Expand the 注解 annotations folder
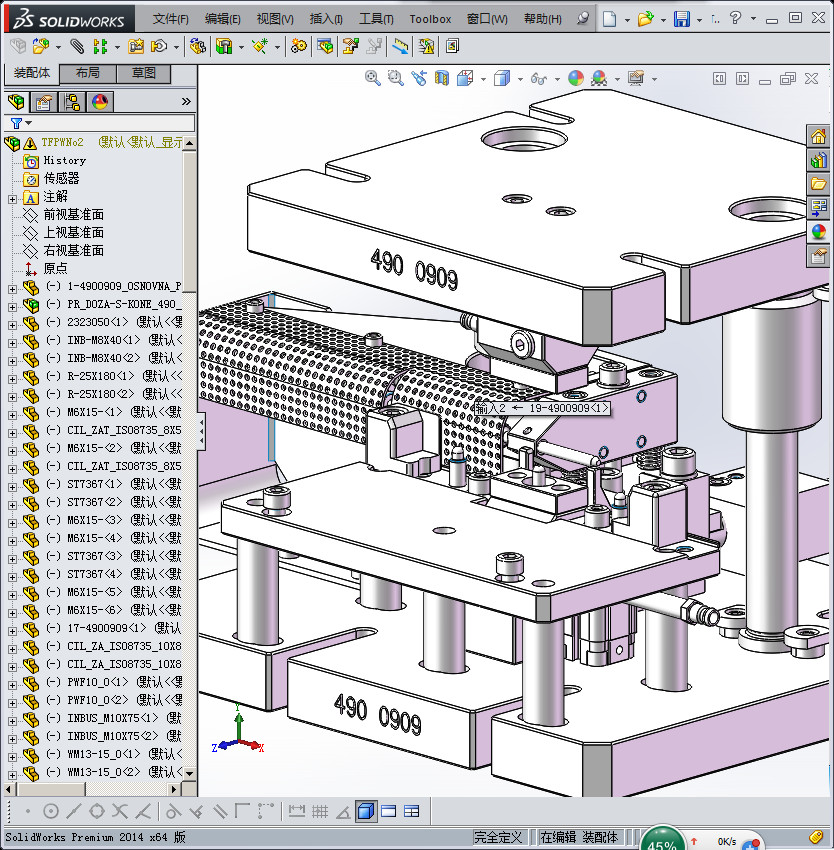834x850 pixels. 12,197
